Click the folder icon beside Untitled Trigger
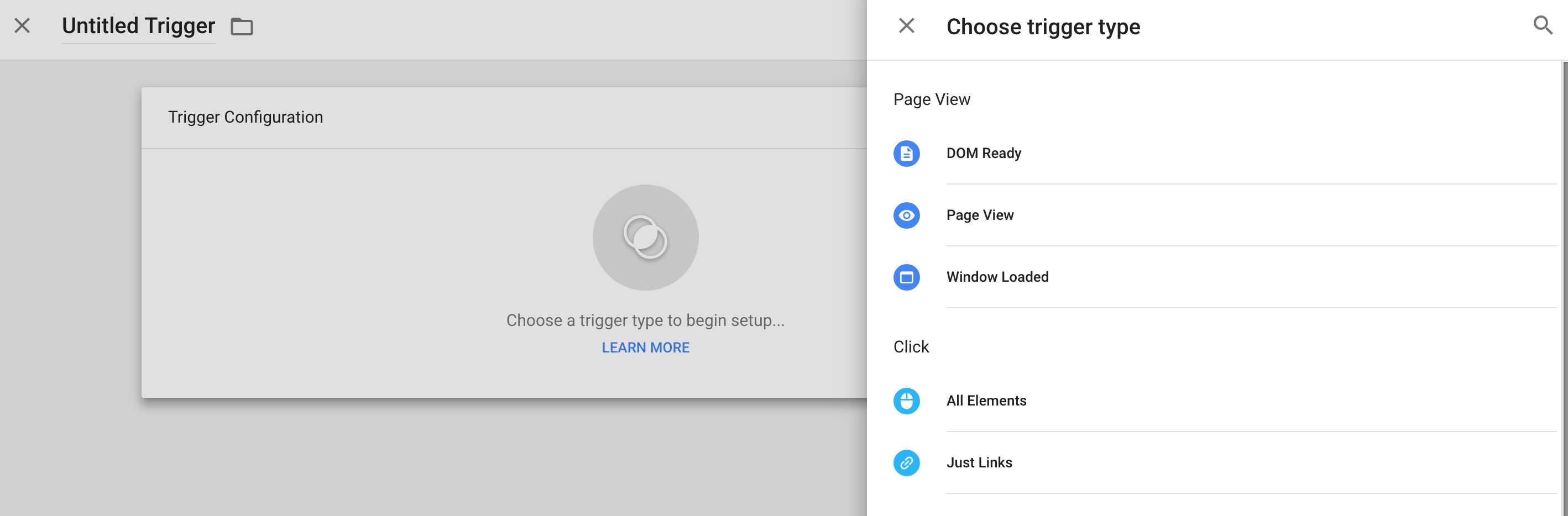The height and width of the screenshot is (516, 1568). [242, 27]
